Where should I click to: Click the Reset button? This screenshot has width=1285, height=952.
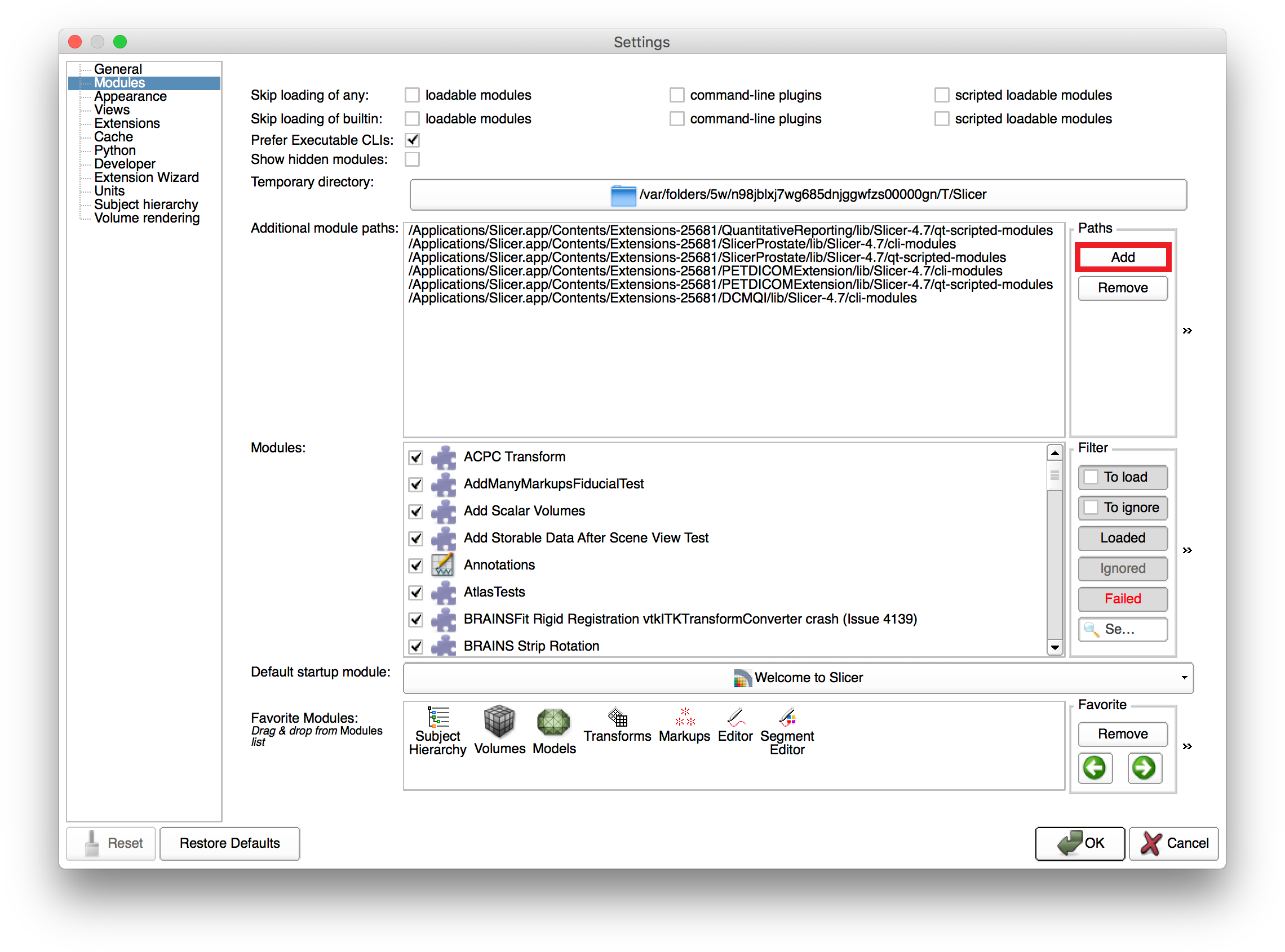coord(112,844)
